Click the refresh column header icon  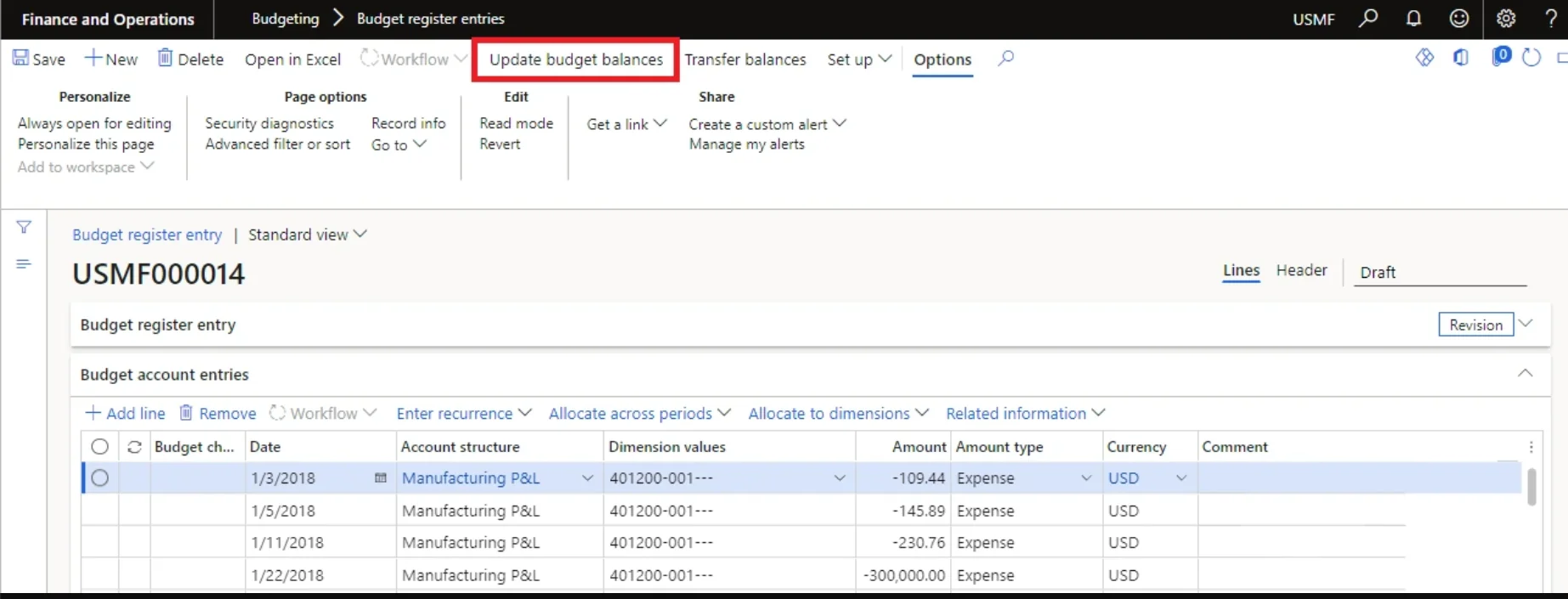click(x=134, y=447)
